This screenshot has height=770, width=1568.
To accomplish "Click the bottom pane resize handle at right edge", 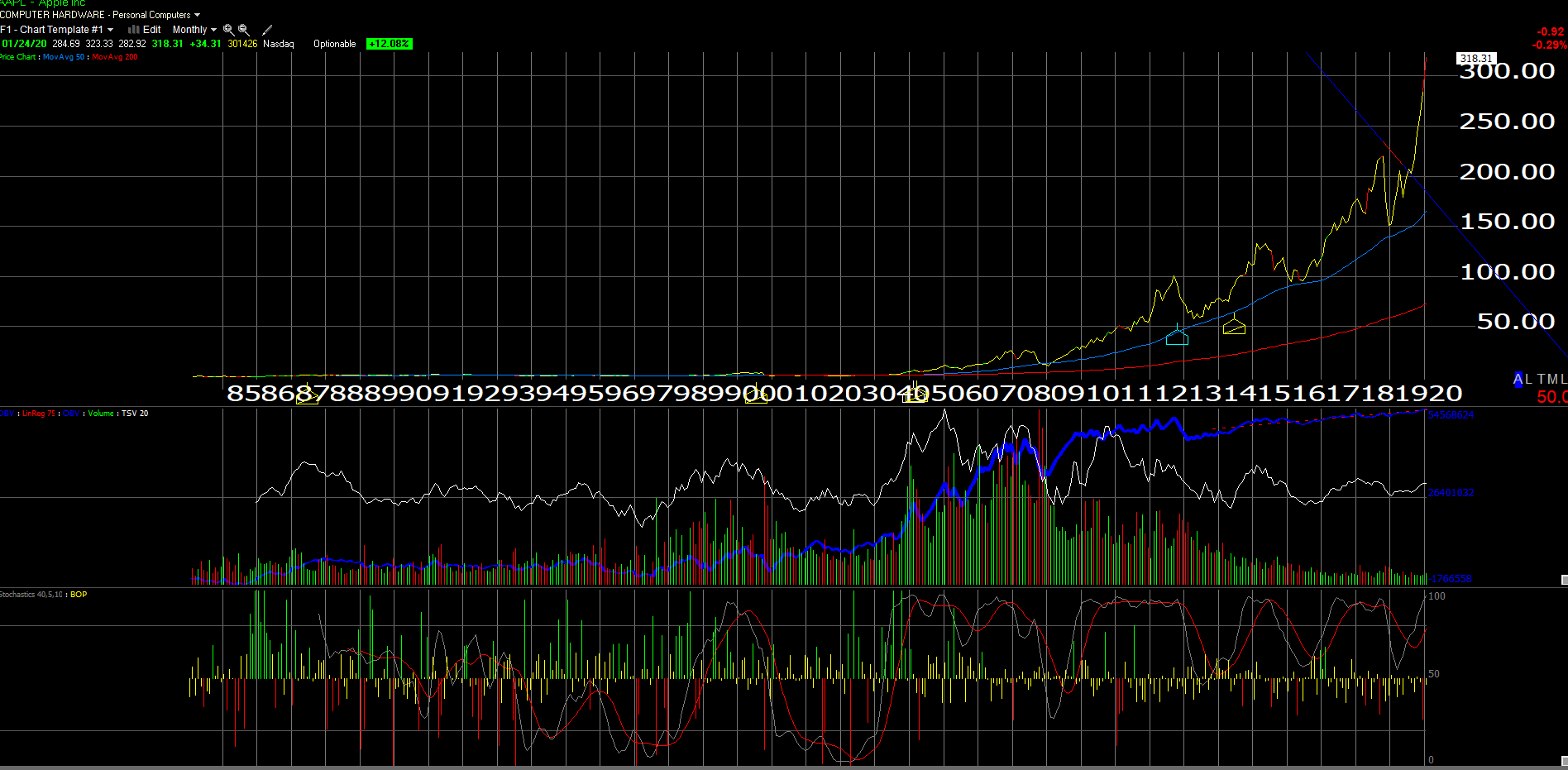I will click(1564, 761).
